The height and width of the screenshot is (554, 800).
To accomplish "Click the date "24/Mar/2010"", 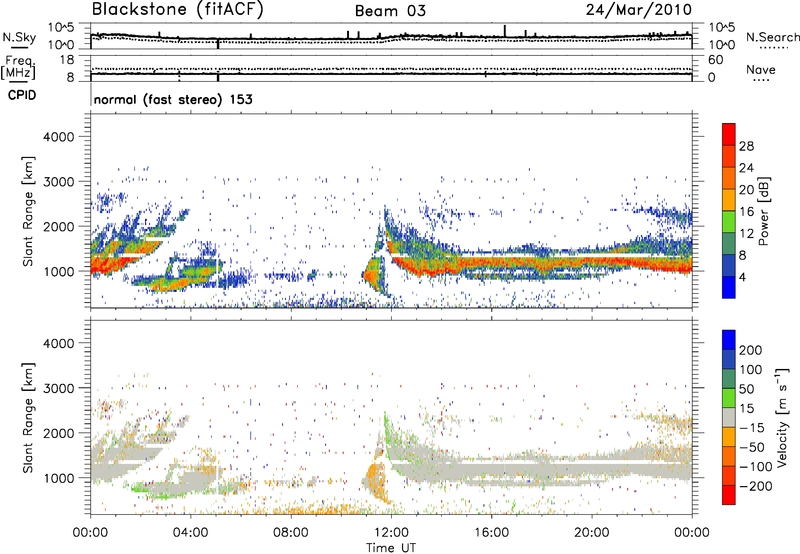I will coord(639,10).
